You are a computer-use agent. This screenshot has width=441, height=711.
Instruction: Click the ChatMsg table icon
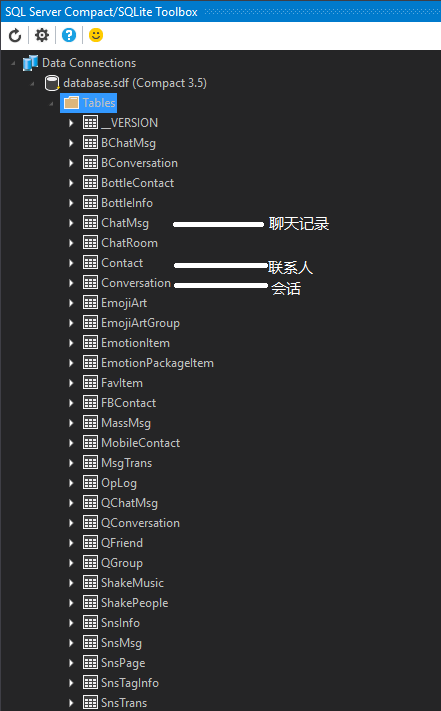pos(90,223)
